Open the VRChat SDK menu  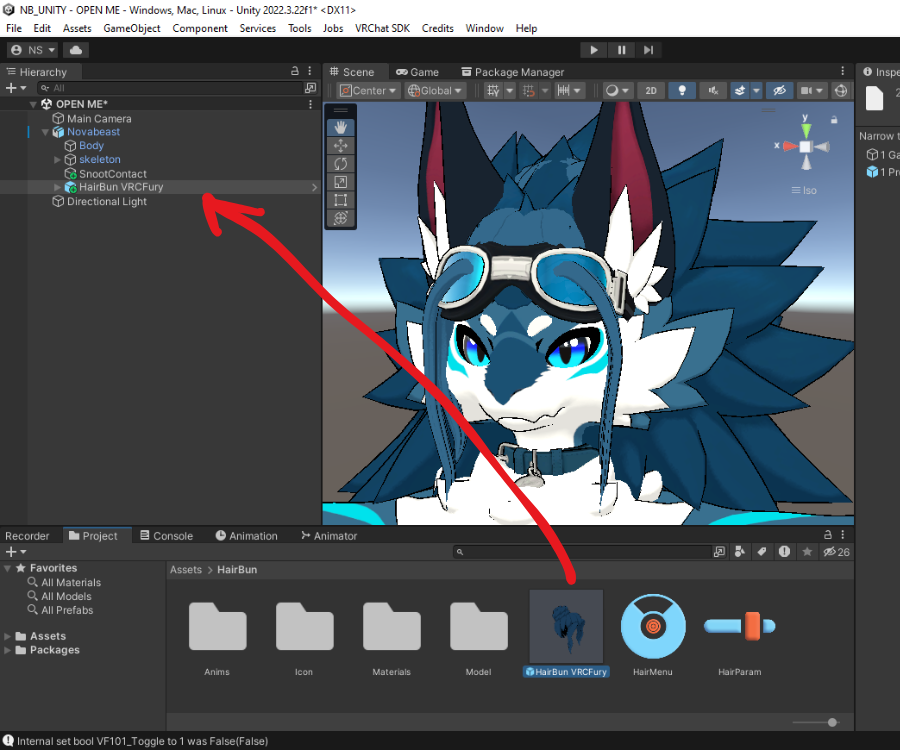coord(382,28)
